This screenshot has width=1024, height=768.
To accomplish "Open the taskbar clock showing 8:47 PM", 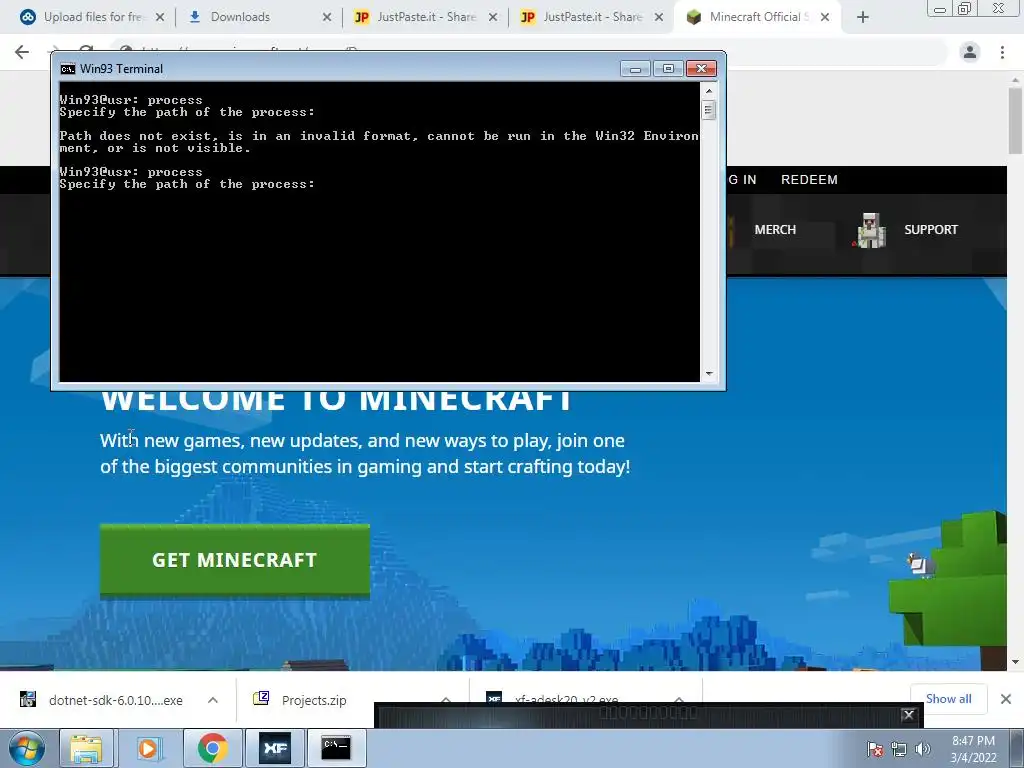I will pyautogui.click(x=973, y=749).
